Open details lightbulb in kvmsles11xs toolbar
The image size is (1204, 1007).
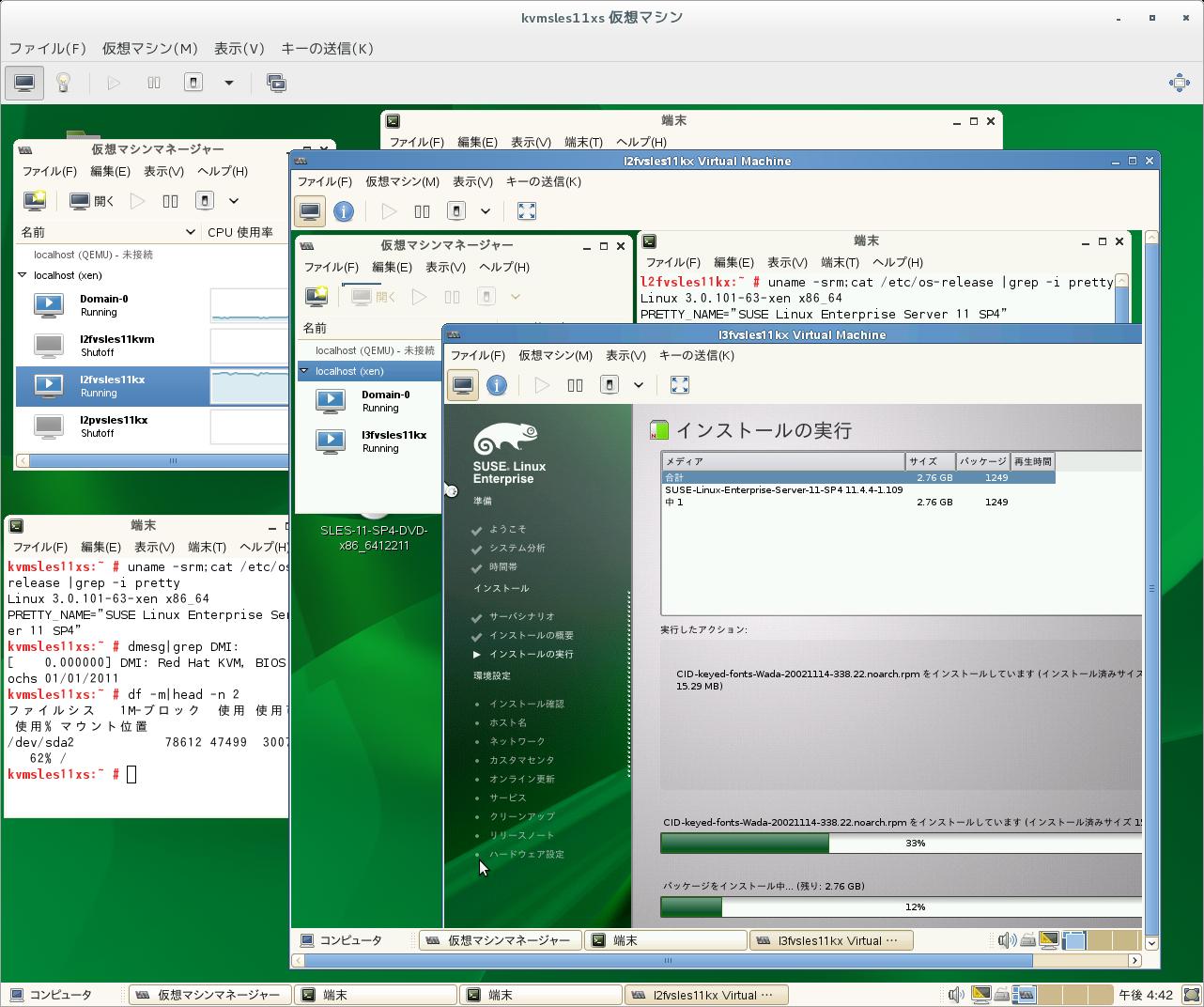click(x=63, y=83)
